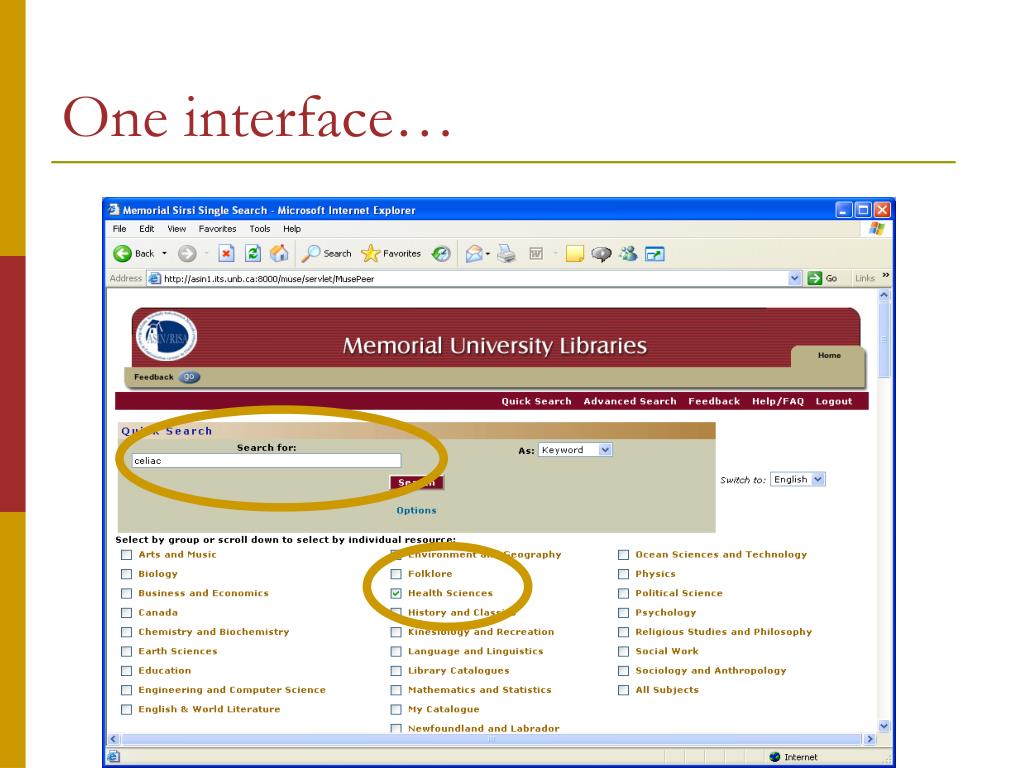1024x768 pixels.
Task: Click the Messenger people icon
Action: tap(628, 253)
